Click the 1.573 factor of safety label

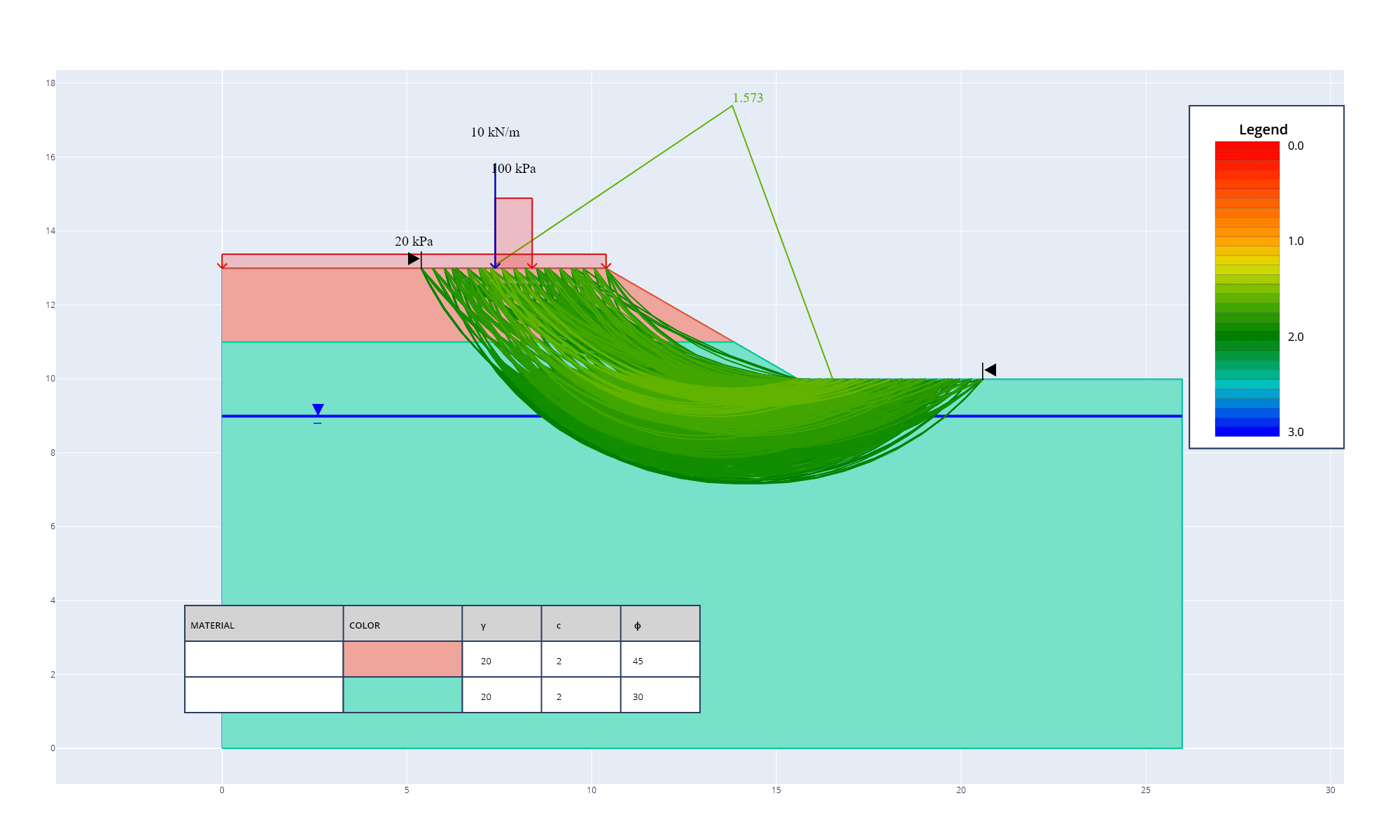pyautogui.click(x=748, y=98)
